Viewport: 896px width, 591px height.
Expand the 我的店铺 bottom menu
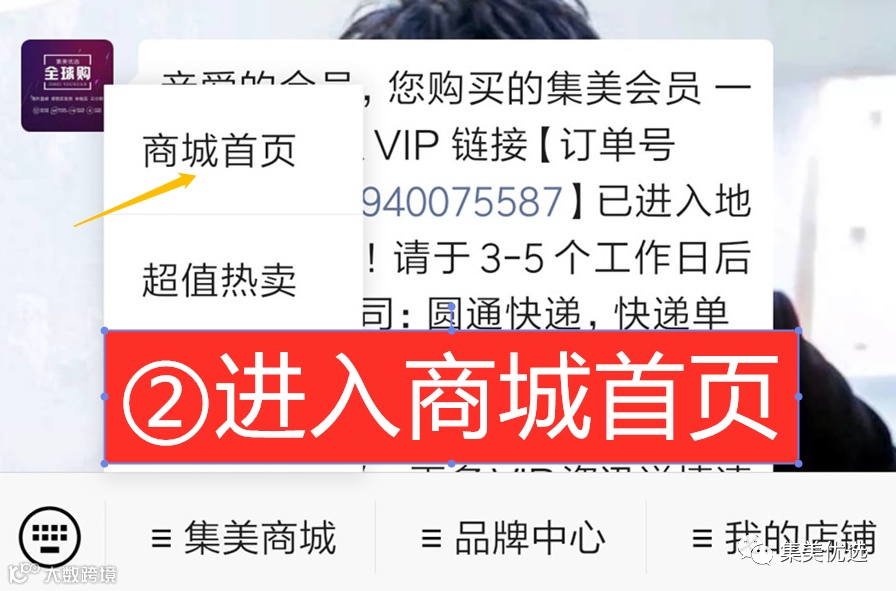coord(771,538)
